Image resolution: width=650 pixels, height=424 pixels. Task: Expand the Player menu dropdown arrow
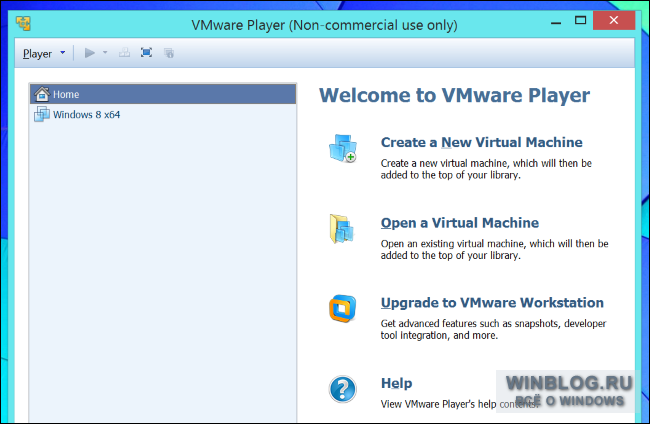pyautogui.click(x=63, y=53)
